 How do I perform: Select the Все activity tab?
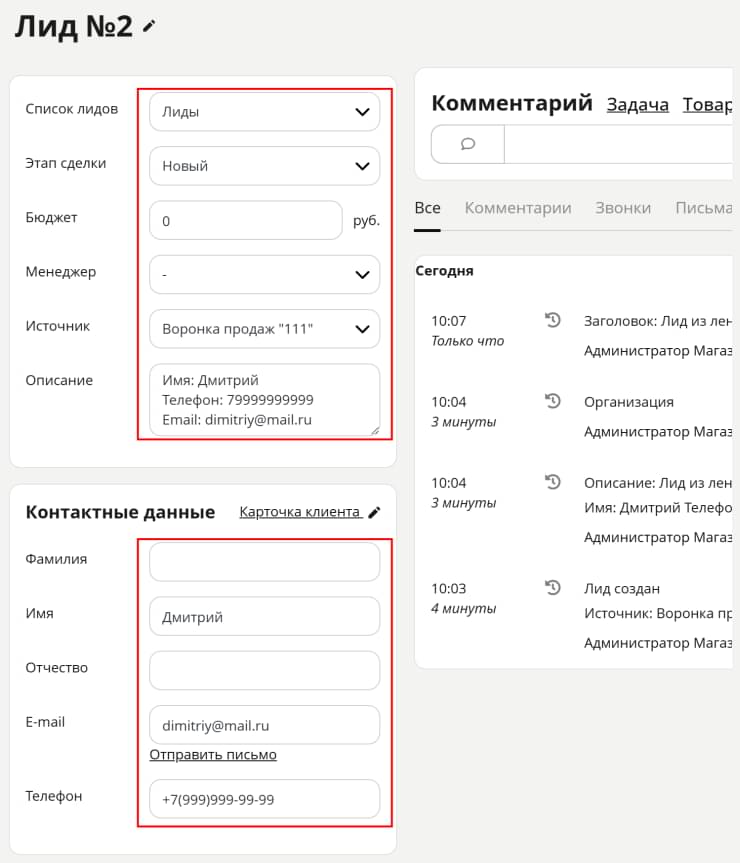coord(427,208)
